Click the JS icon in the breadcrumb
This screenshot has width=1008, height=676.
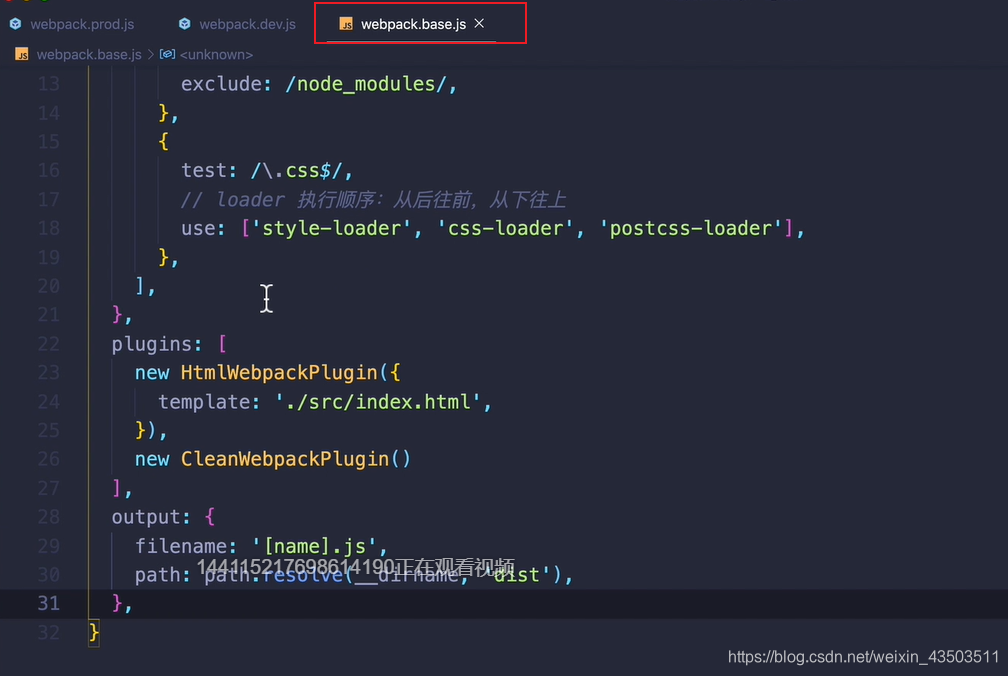(22, 55)
